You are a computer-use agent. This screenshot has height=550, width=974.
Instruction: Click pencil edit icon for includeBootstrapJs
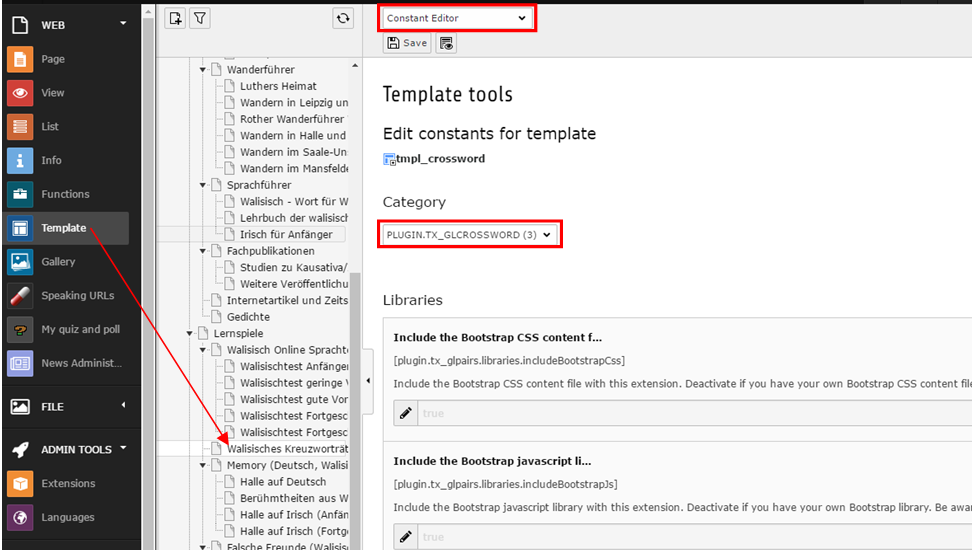pos(406,537)
